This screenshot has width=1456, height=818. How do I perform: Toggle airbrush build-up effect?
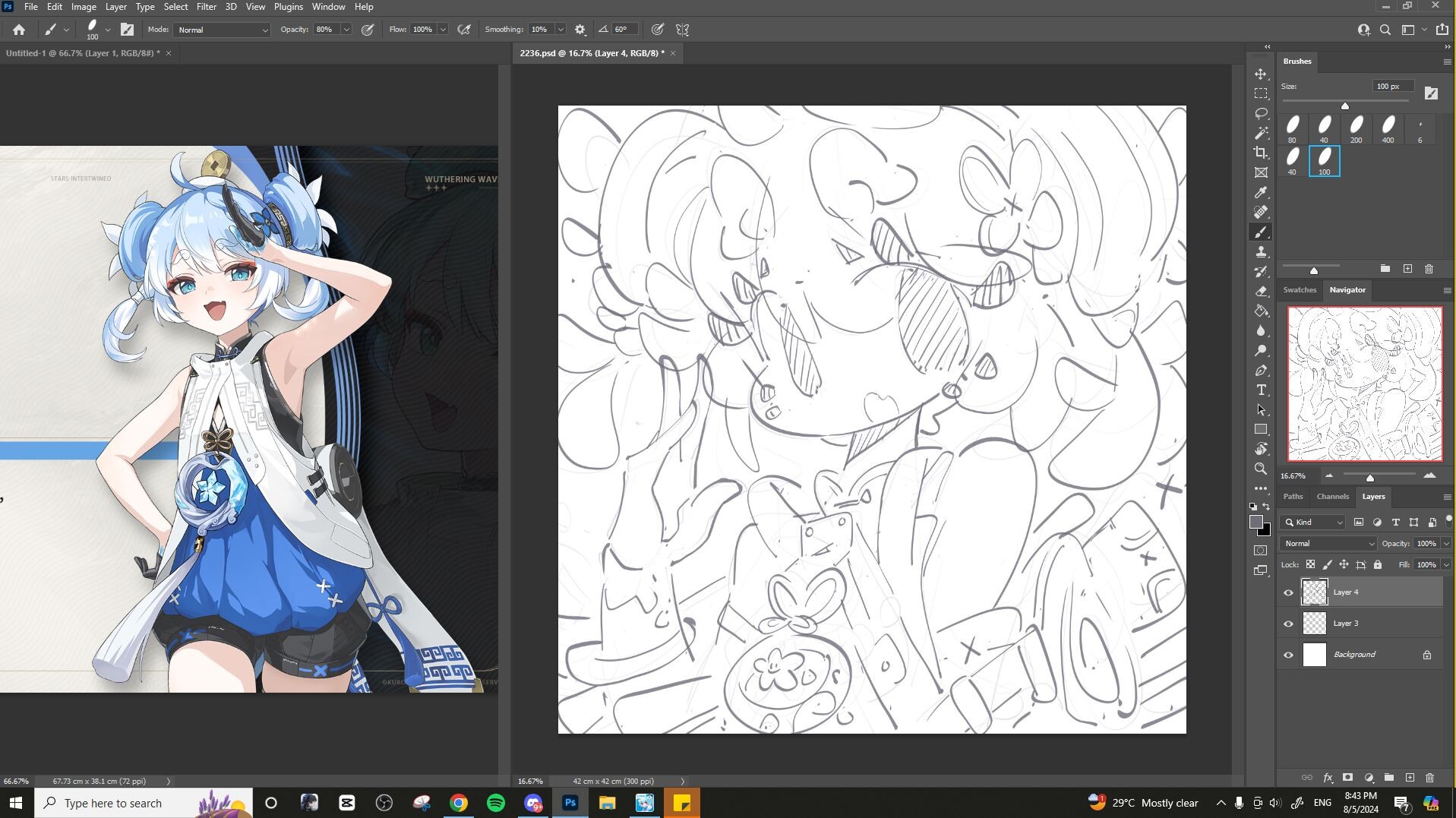pyautogui.click(x=464, y=30)
